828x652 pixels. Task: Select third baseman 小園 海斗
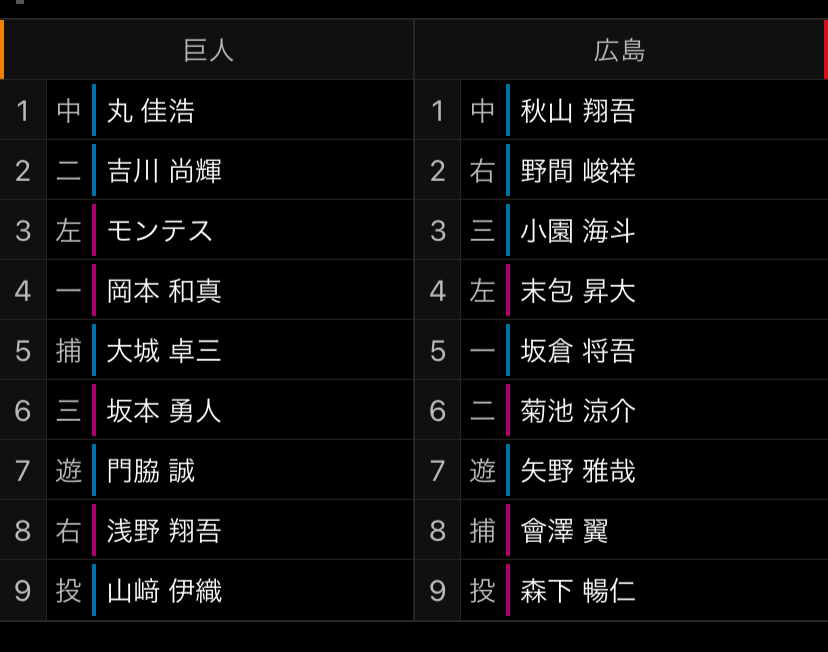click(x=578, y=231)
